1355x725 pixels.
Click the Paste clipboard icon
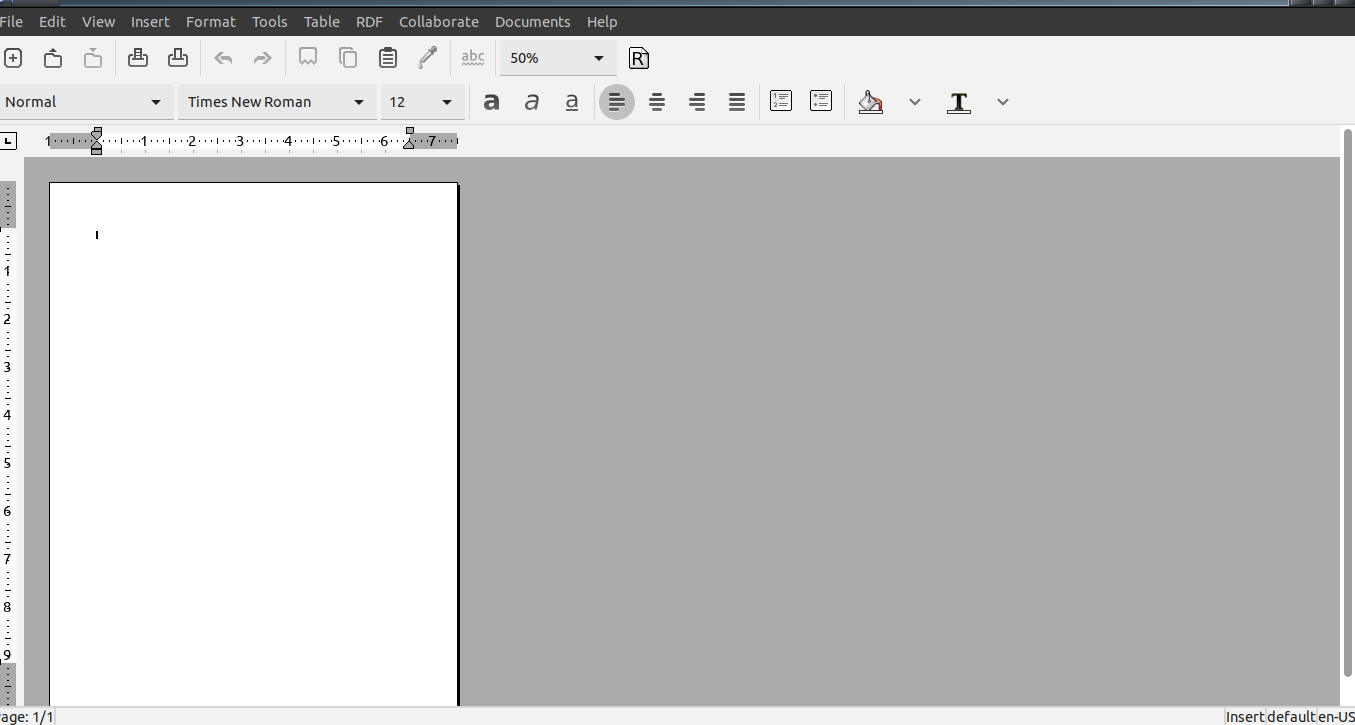[388, 58]
